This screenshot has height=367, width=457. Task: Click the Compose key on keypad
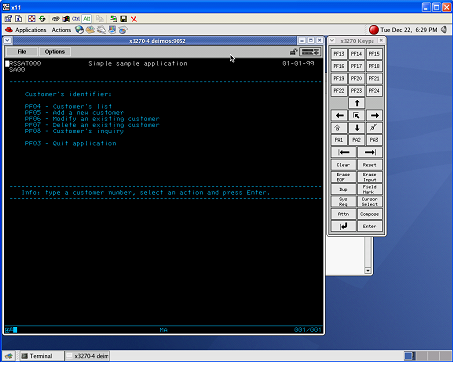[370, 214]
